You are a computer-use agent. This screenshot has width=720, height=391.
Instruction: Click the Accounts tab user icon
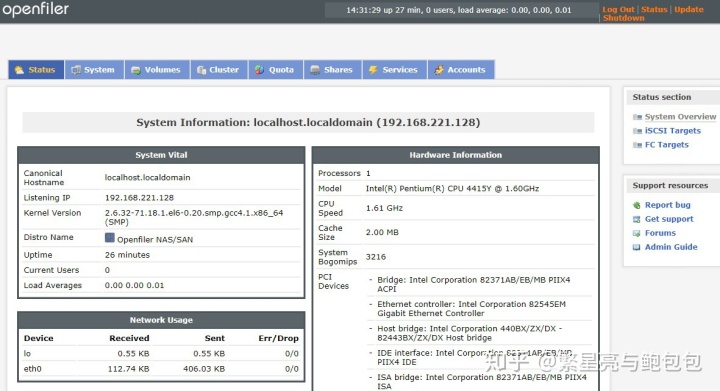click(439, 70)
